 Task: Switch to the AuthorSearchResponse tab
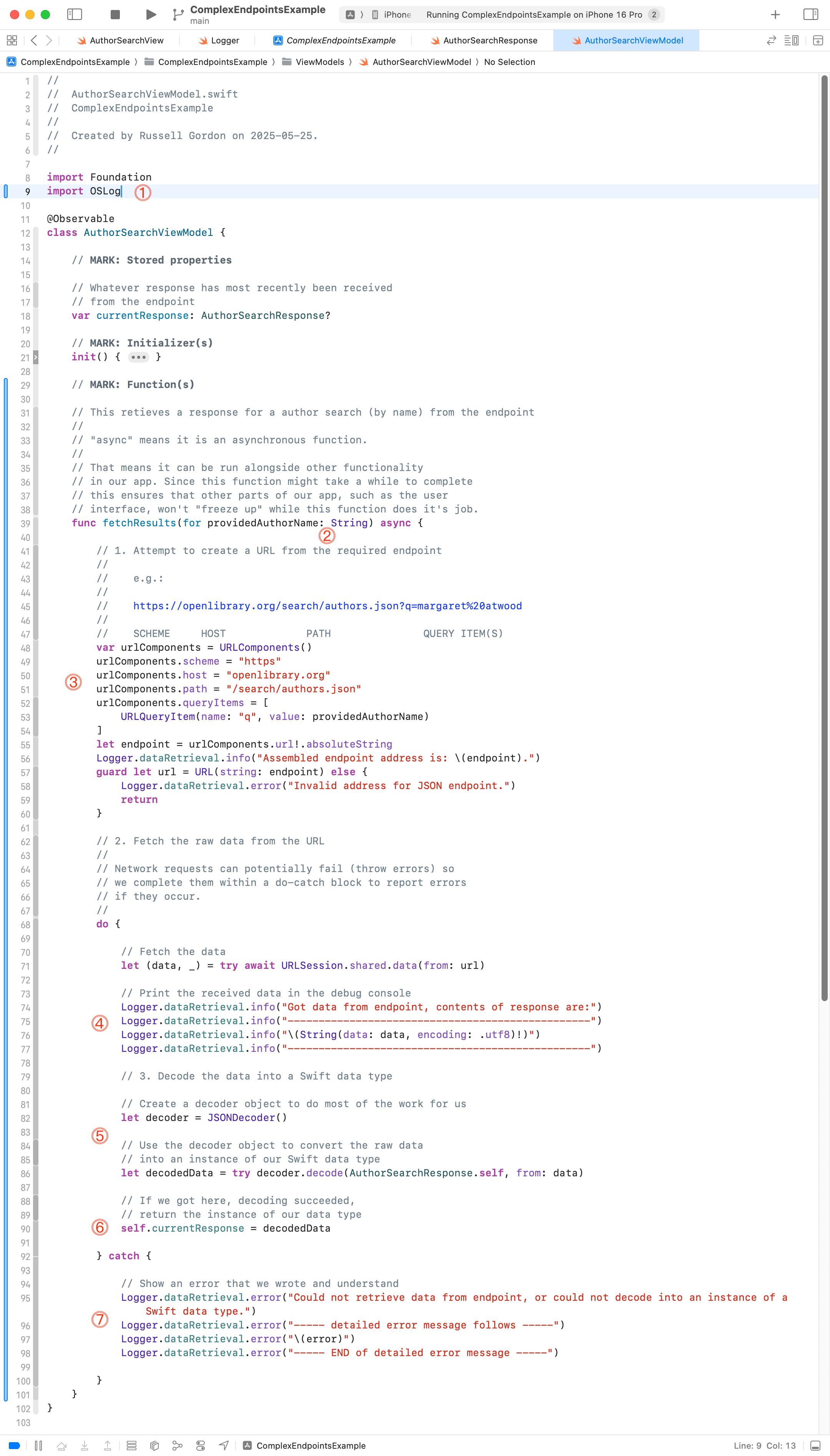[490, 40]
